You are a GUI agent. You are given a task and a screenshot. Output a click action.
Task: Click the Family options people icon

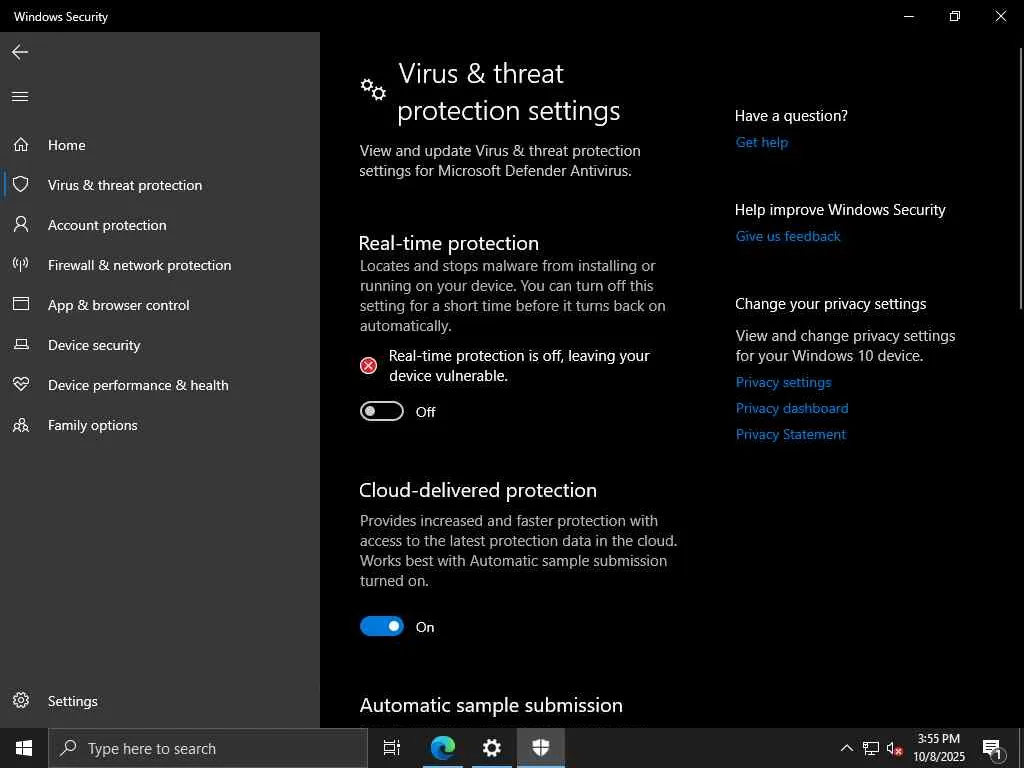[20, 425]
